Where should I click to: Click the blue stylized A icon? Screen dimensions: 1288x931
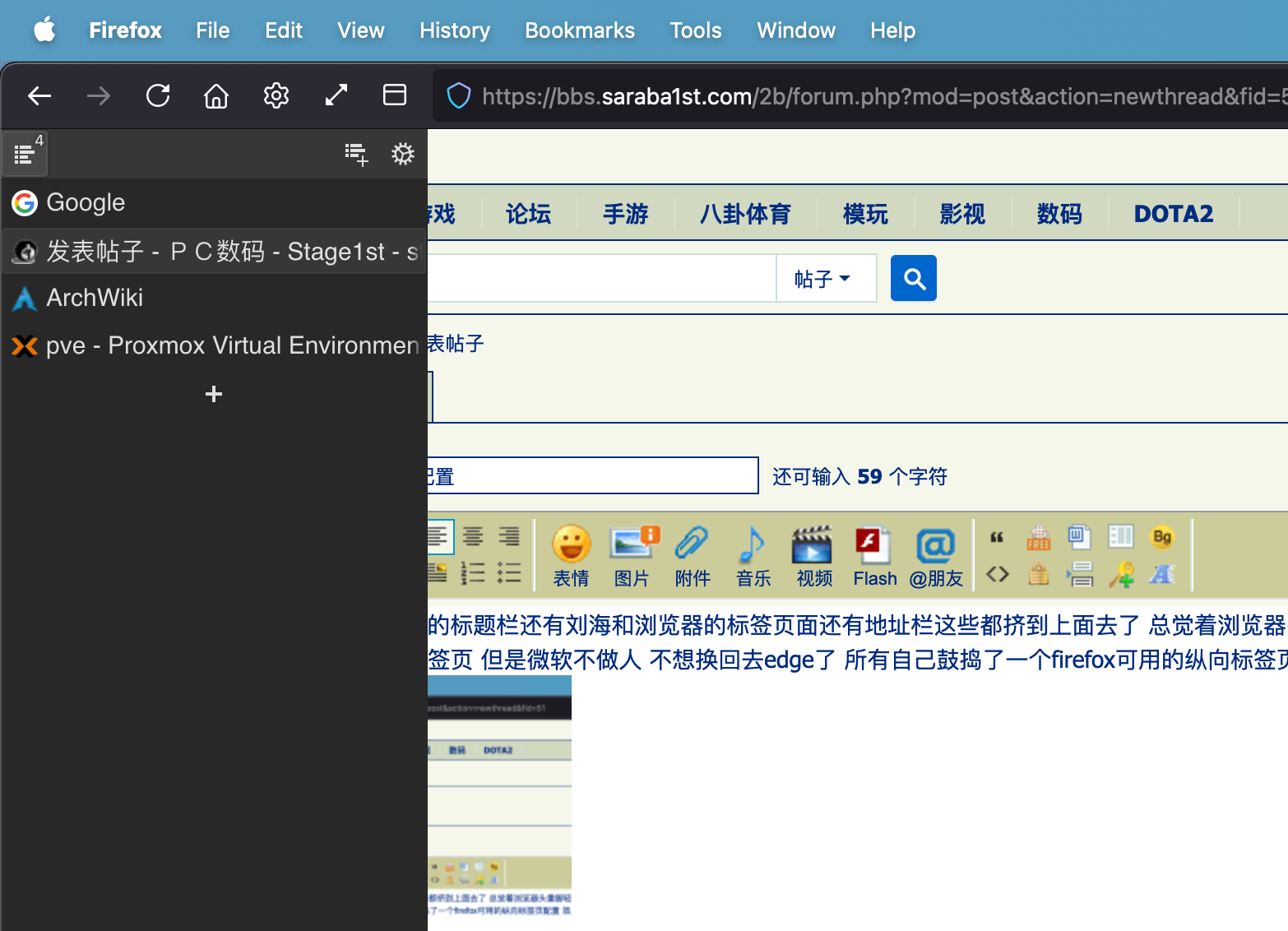tap(1162, 573)
